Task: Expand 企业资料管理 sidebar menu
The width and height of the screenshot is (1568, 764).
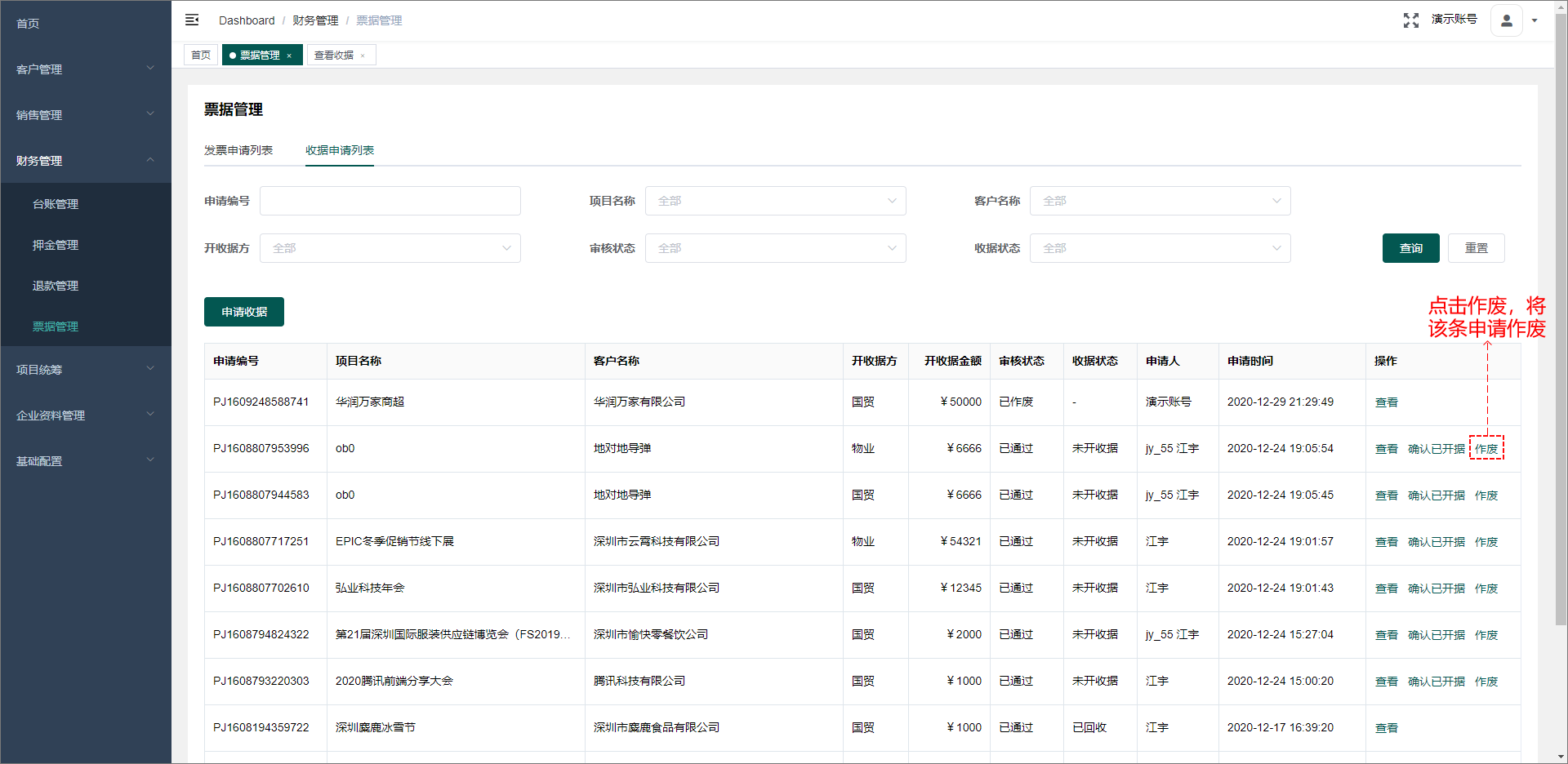Action: pos(86,415)
